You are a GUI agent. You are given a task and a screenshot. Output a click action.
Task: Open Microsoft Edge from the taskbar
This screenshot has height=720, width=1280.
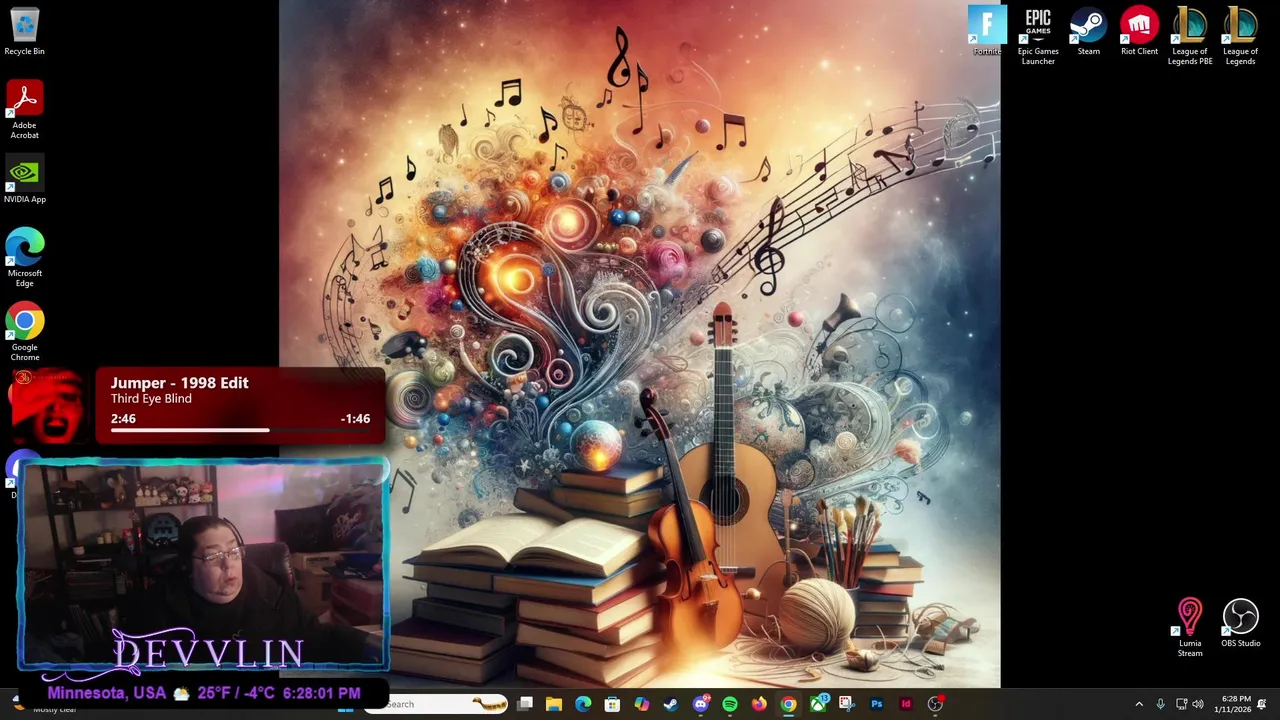(x=583, y=704)
